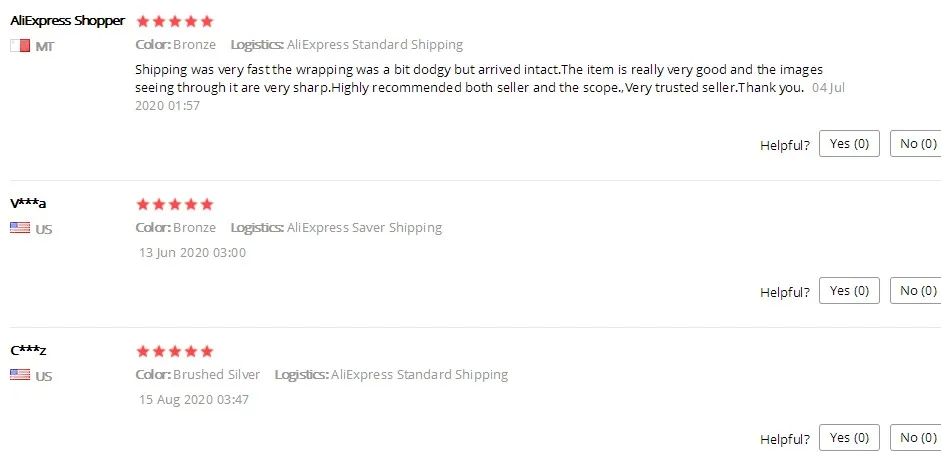Click the Brushed Silver color label

click(216, 375)
